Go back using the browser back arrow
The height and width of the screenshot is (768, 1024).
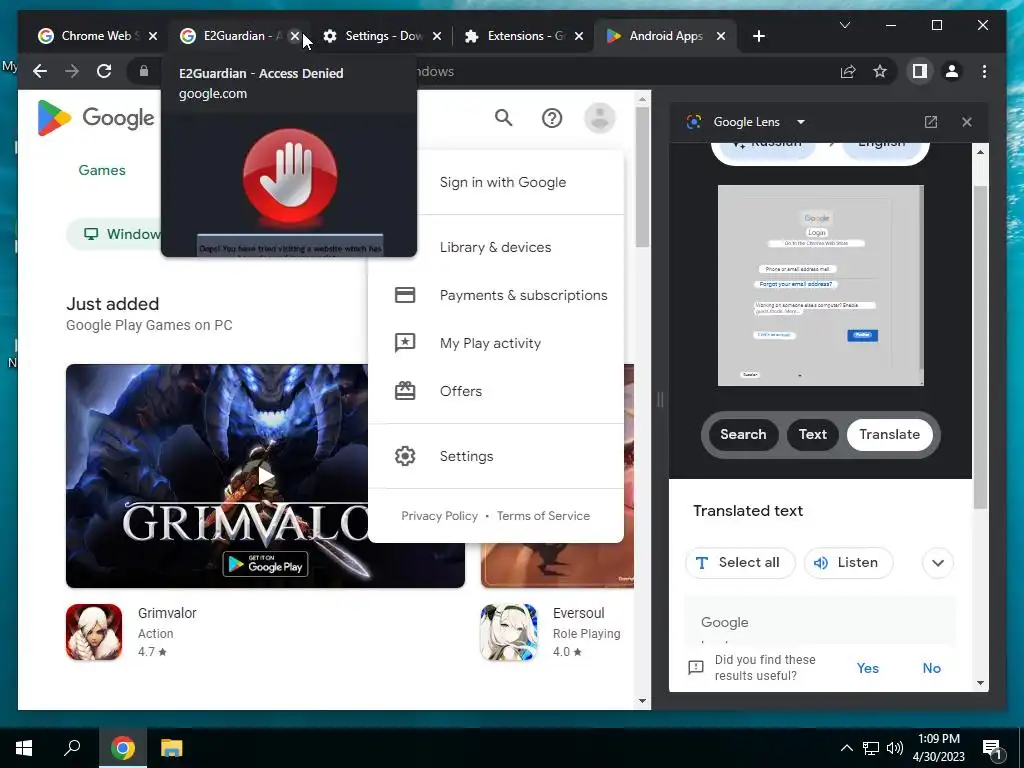pyautogui.click(x=40, y=71)
